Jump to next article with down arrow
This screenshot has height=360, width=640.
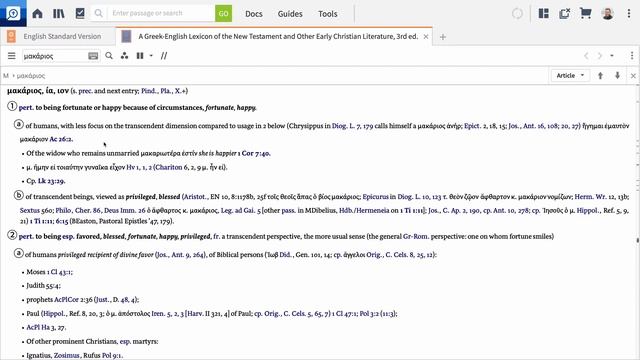[x=617, y=76]
